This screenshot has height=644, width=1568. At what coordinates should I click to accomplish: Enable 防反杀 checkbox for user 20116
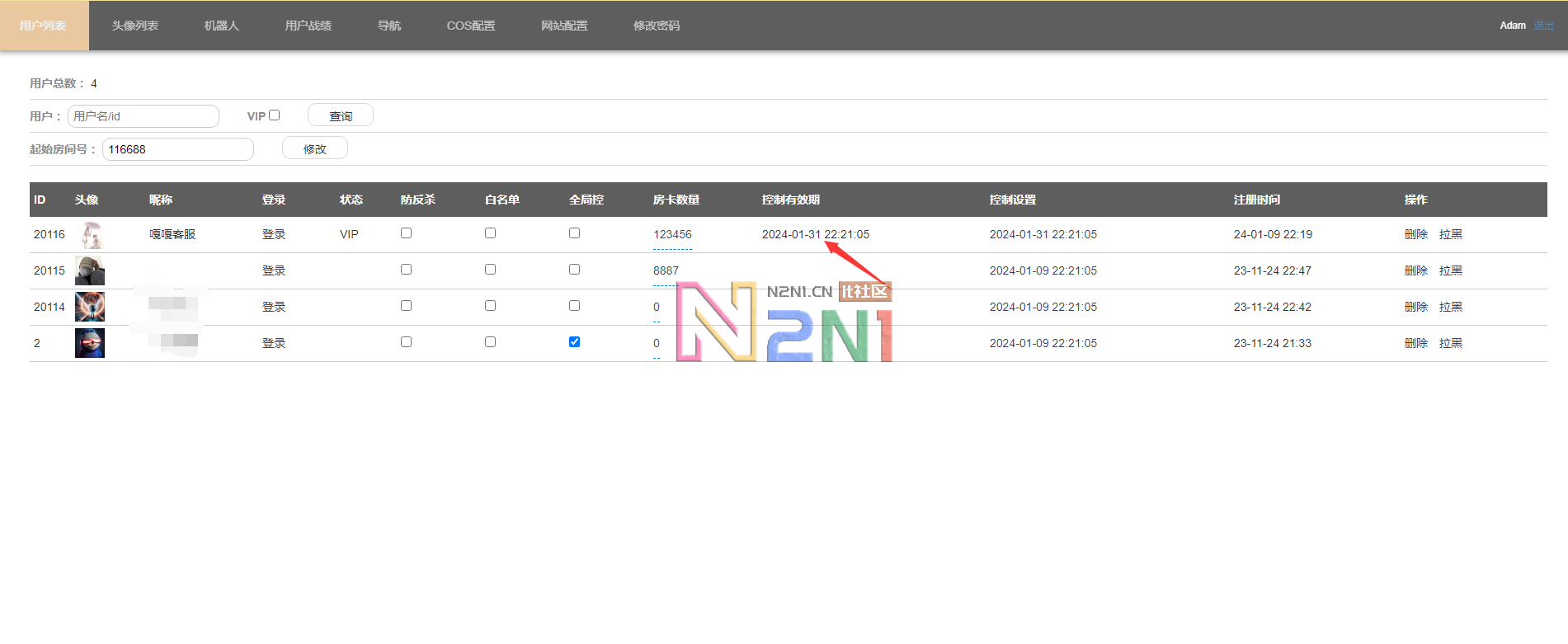click(406, 233)
